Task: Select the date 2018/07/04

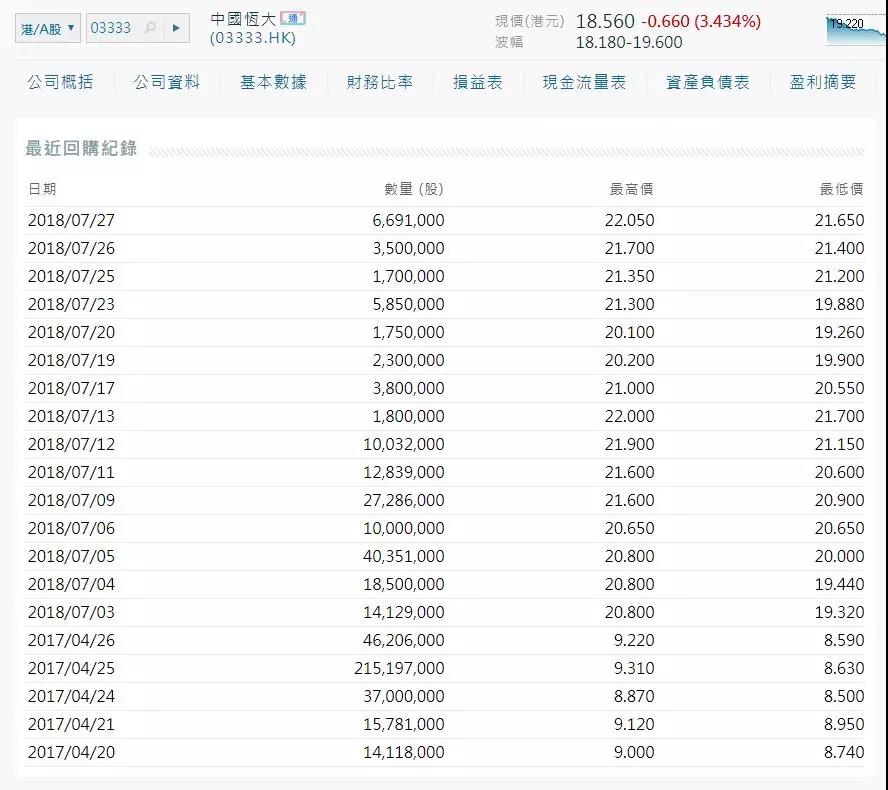Action: [71, 584]
